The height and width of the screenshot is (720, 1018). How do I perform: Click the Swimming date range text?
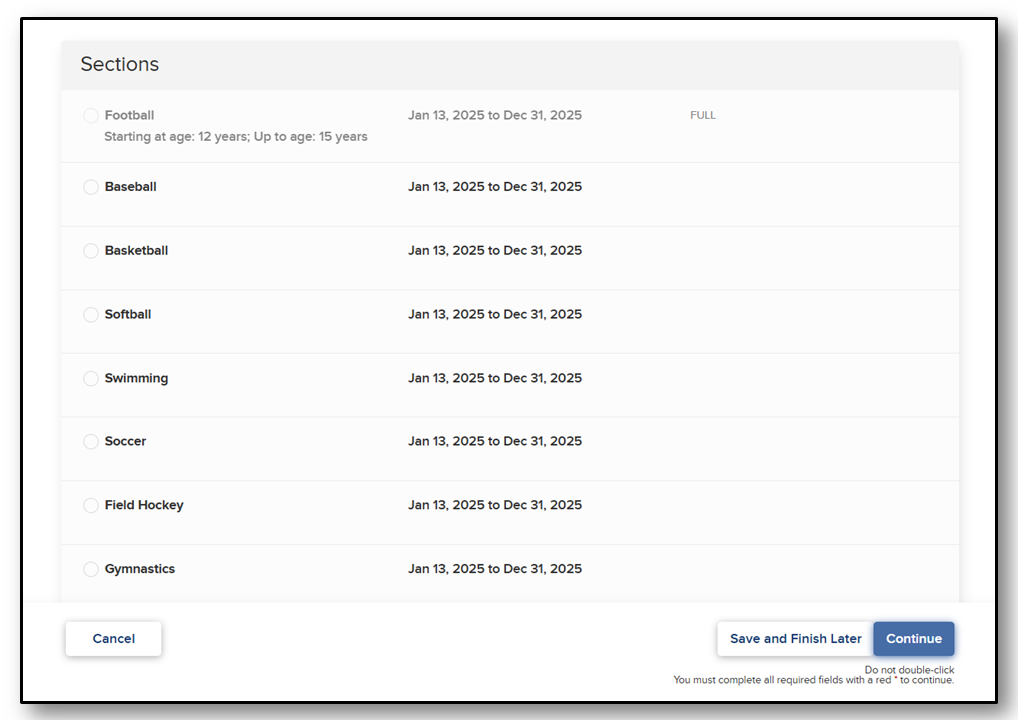pos(495,378)
